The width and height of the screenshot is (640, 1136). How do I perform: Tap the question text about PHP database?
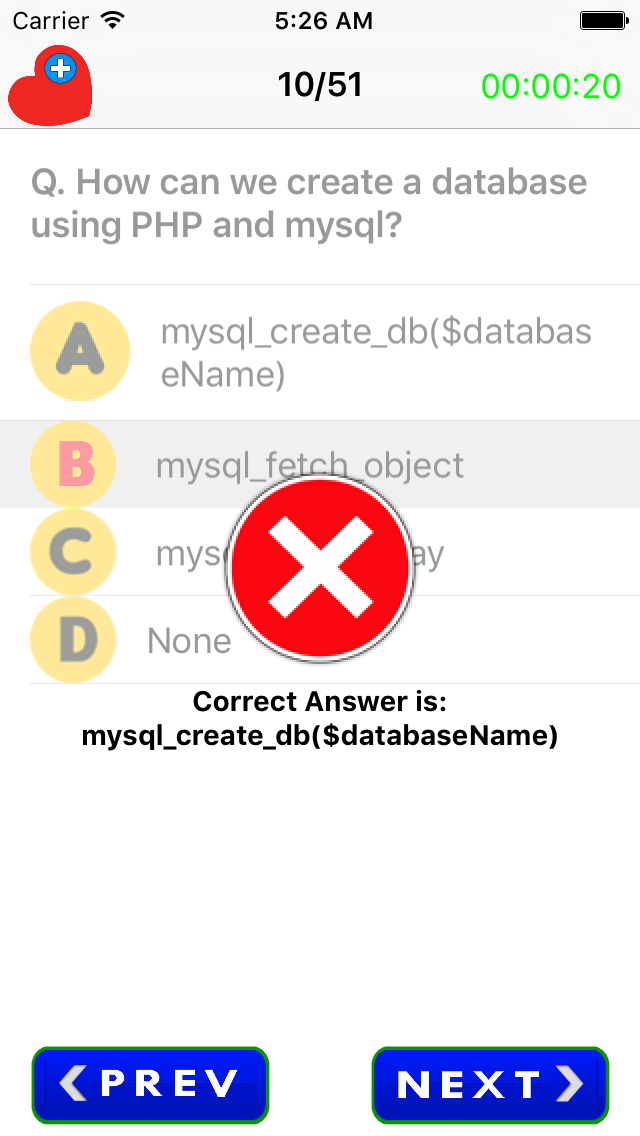tap(309, 204)
